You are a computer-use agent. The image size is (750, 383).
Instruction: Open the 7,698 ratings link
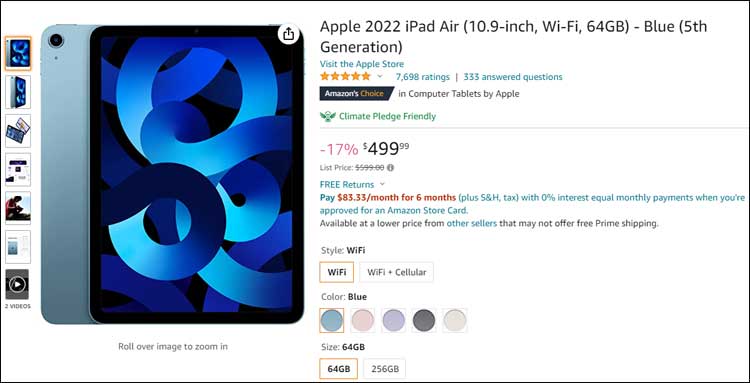pos(422,77)
